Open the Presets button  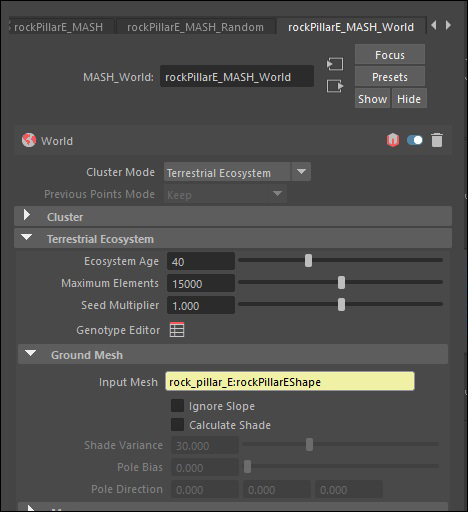click(390, 77)
